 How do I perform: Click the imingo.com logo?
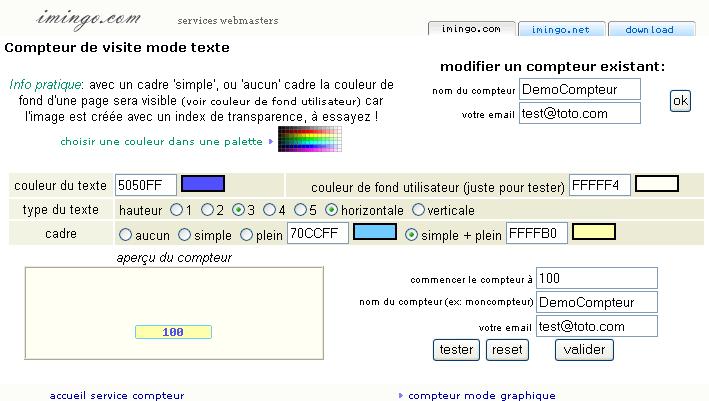(87, 17)
